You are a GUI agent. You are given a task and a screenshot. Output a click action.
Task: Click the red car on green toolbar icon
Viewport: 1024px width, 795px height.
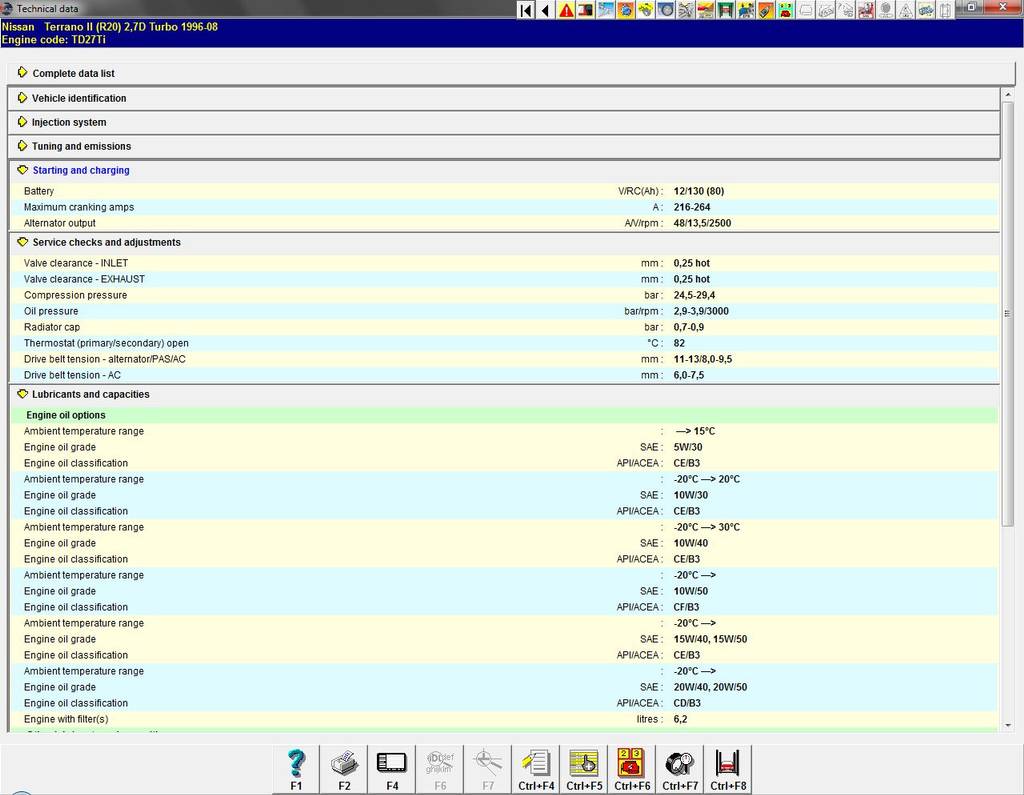coord(786,10)
